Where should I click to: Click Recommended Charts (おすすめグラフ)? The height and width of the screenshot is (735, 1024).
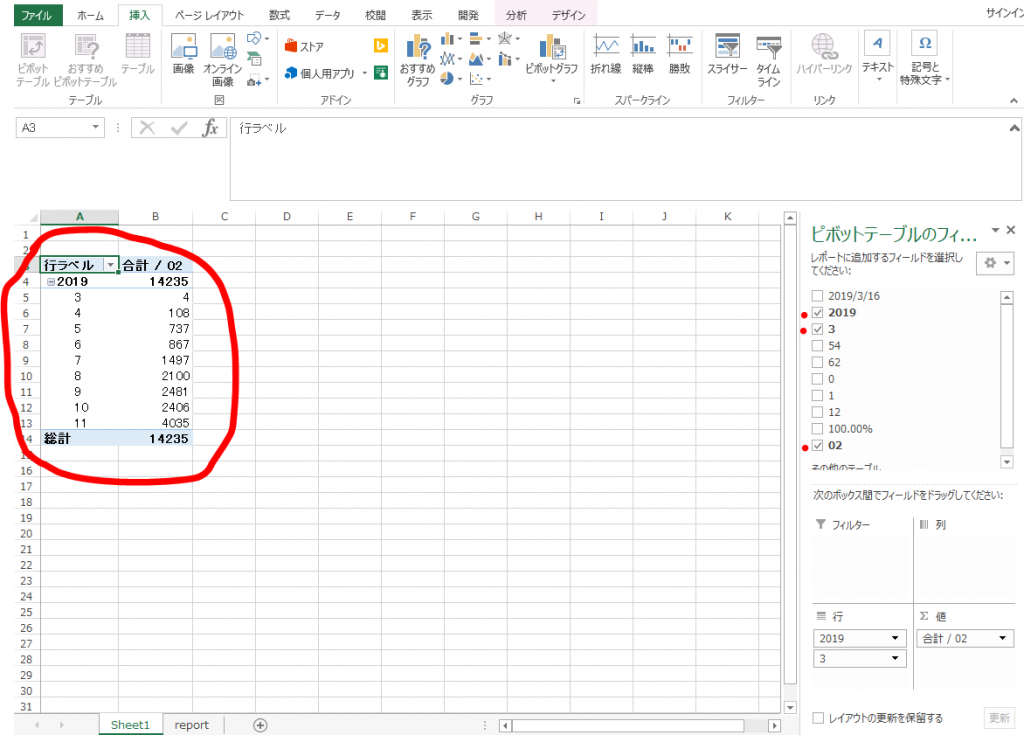click(x=417, y=60)
